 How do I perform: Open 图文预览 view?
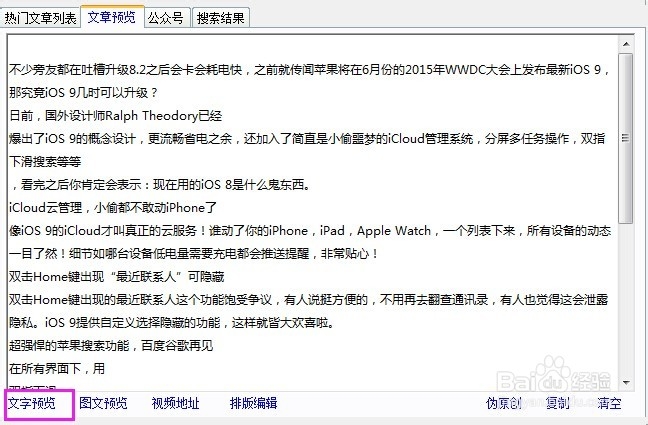[x=103, y=403]
